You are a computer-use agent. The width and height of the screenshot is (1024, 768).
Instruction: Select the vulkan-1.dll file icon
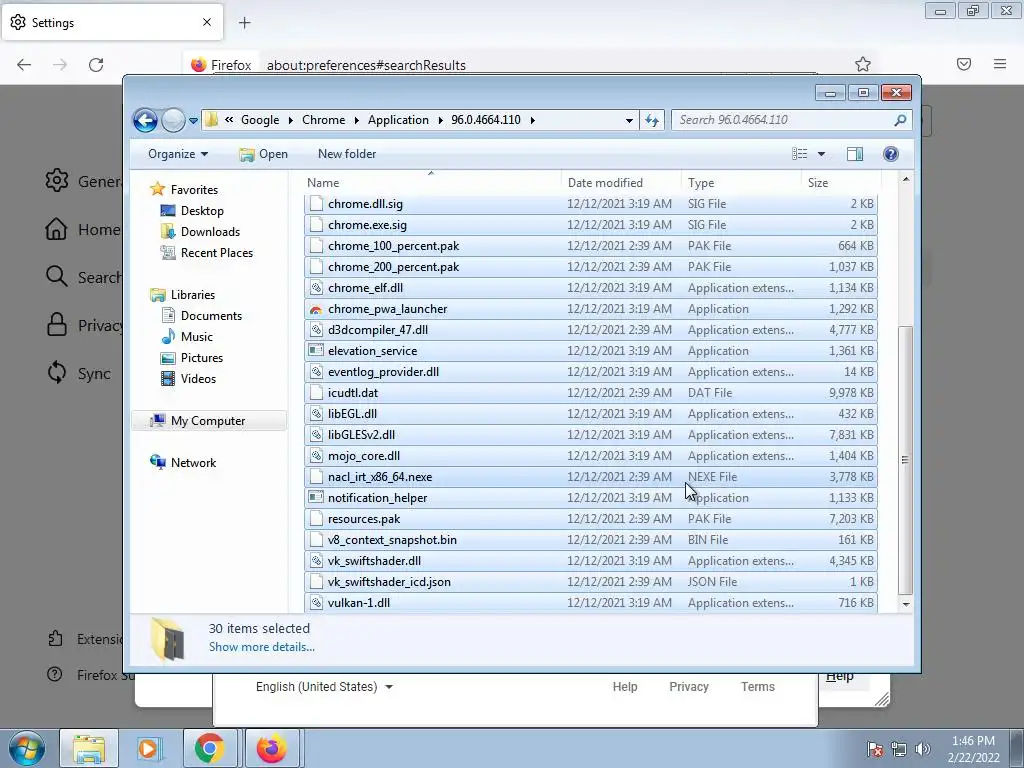[316, 603]
